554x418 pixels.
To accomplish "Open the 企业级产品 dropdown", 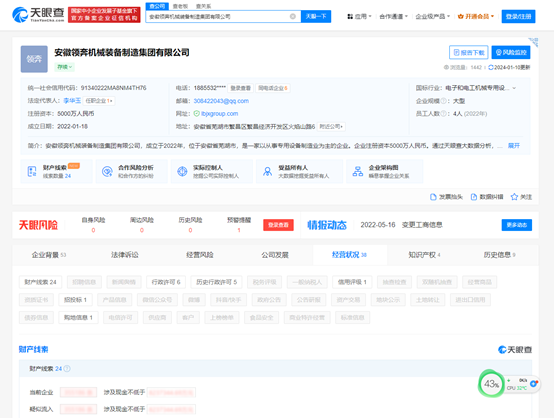I will pyautogui.click(x=432, y=16).
